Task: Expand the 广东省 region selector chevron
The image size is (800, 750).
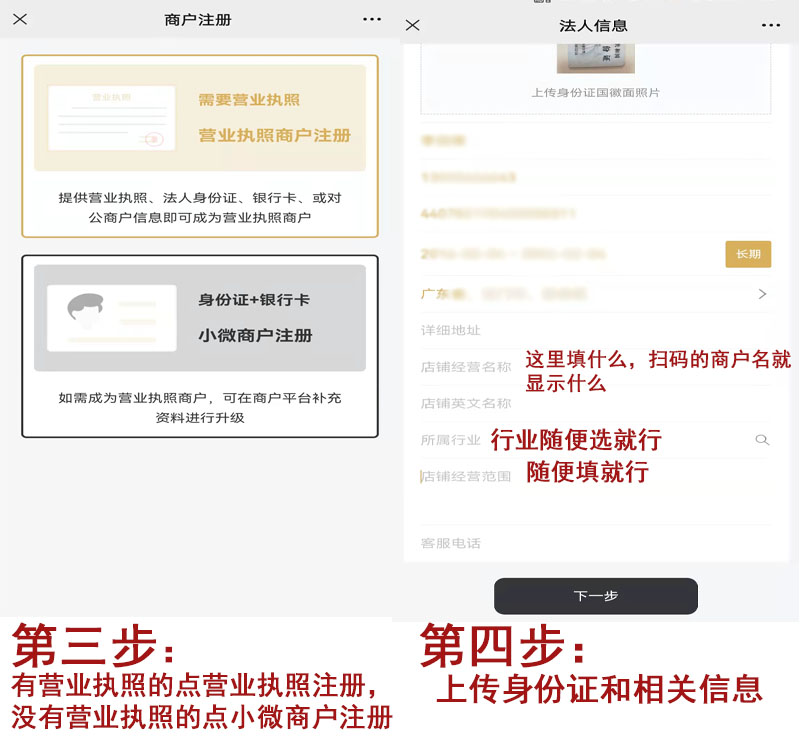Action: (762, 294)
